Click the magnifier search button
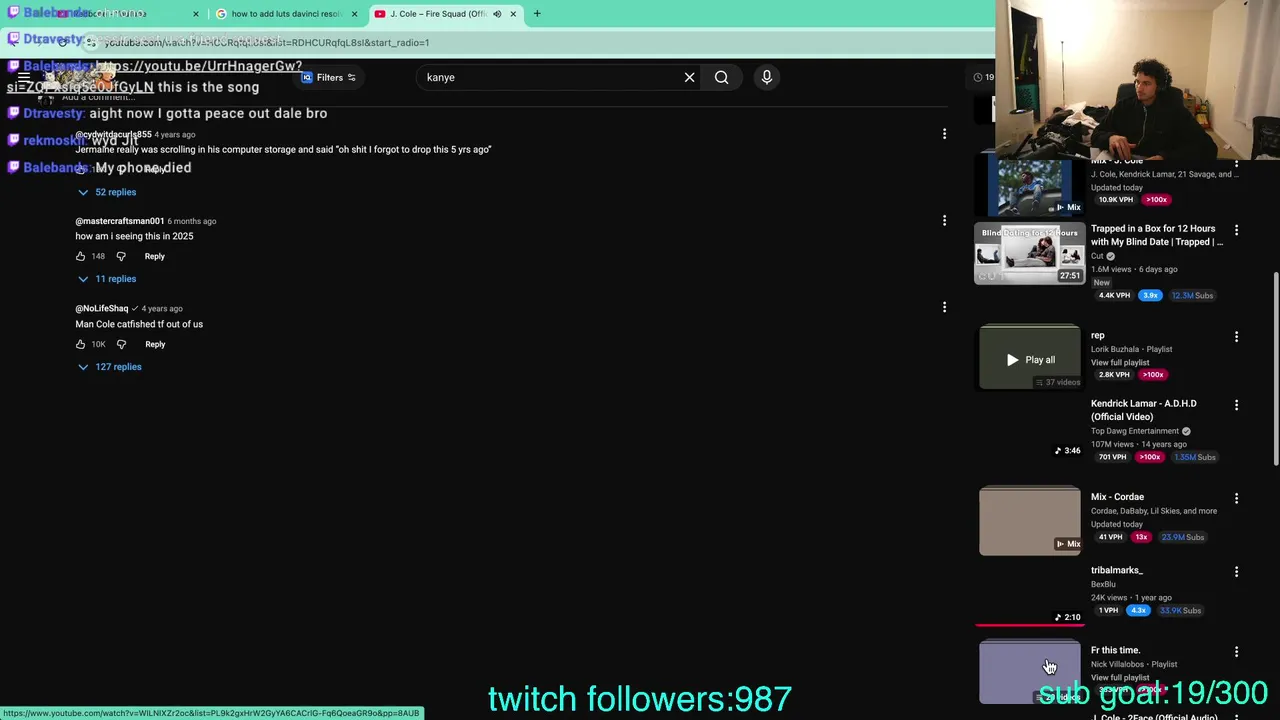 coord(721,77)
